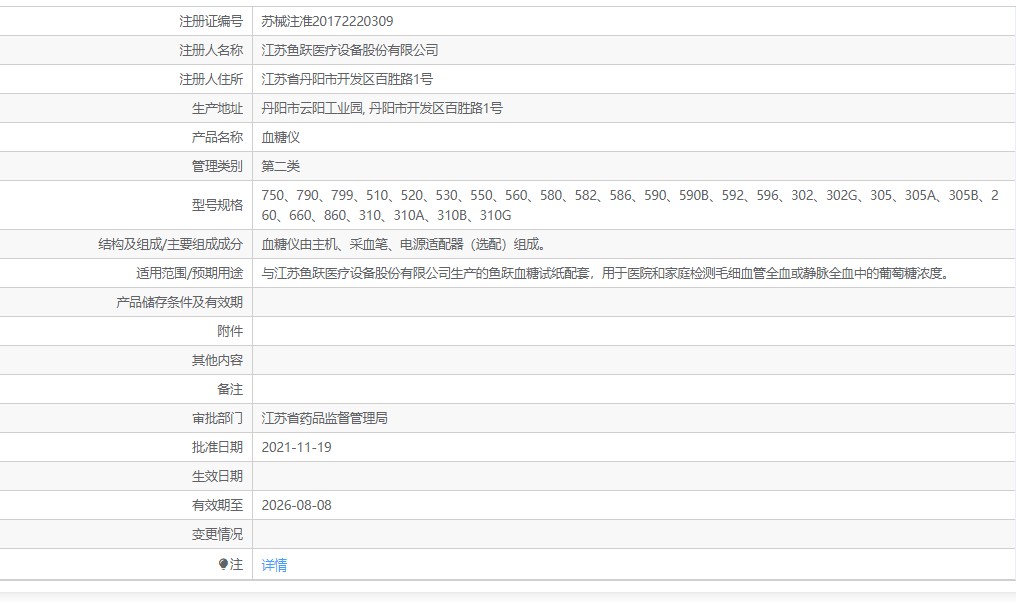This screenshot has width=1016, height=602.
Task: Click the 其他内容 label
Action: point(217,360)
